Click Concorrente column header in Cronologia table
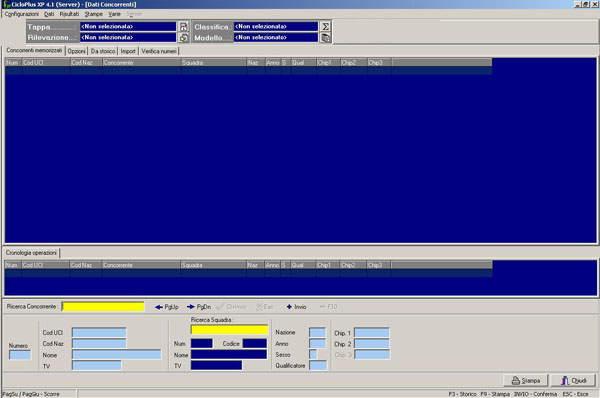The height and width of the screenshot is (398, 600). 141,265
